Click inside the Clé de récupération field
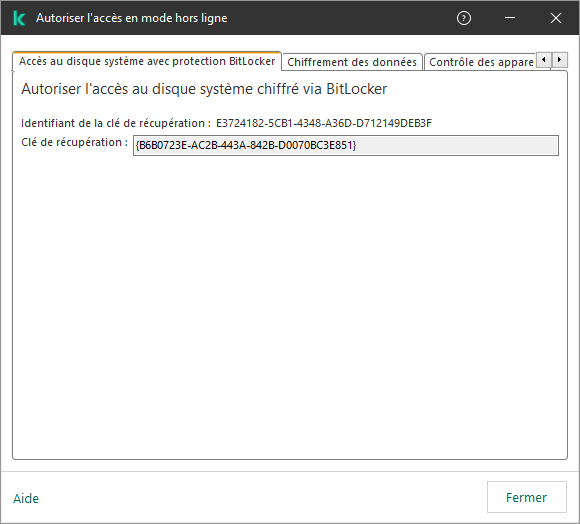This screenshot has height=524, width=580. coord(345,145)
